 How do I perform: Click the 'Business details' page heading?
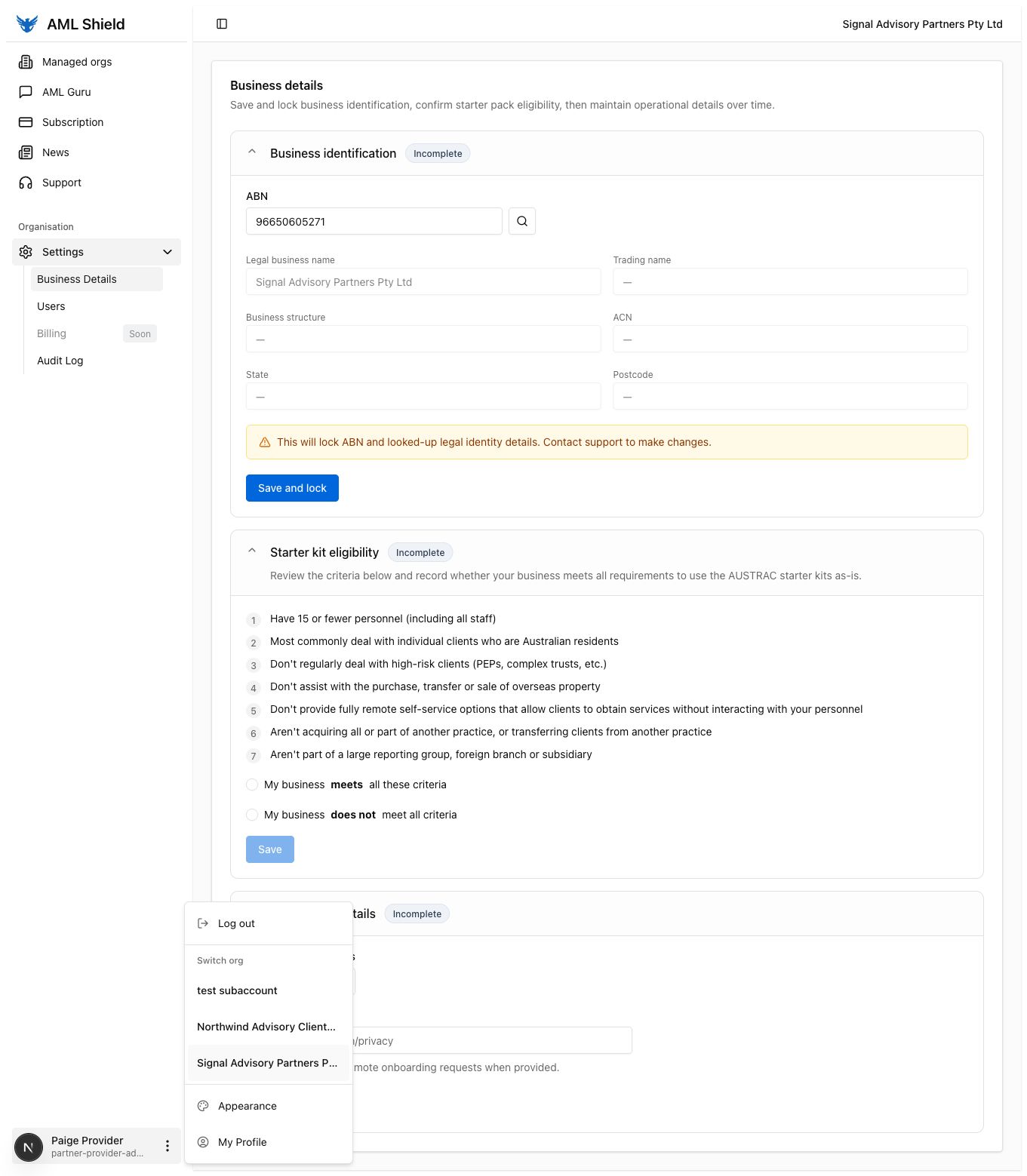pos(276,85)
